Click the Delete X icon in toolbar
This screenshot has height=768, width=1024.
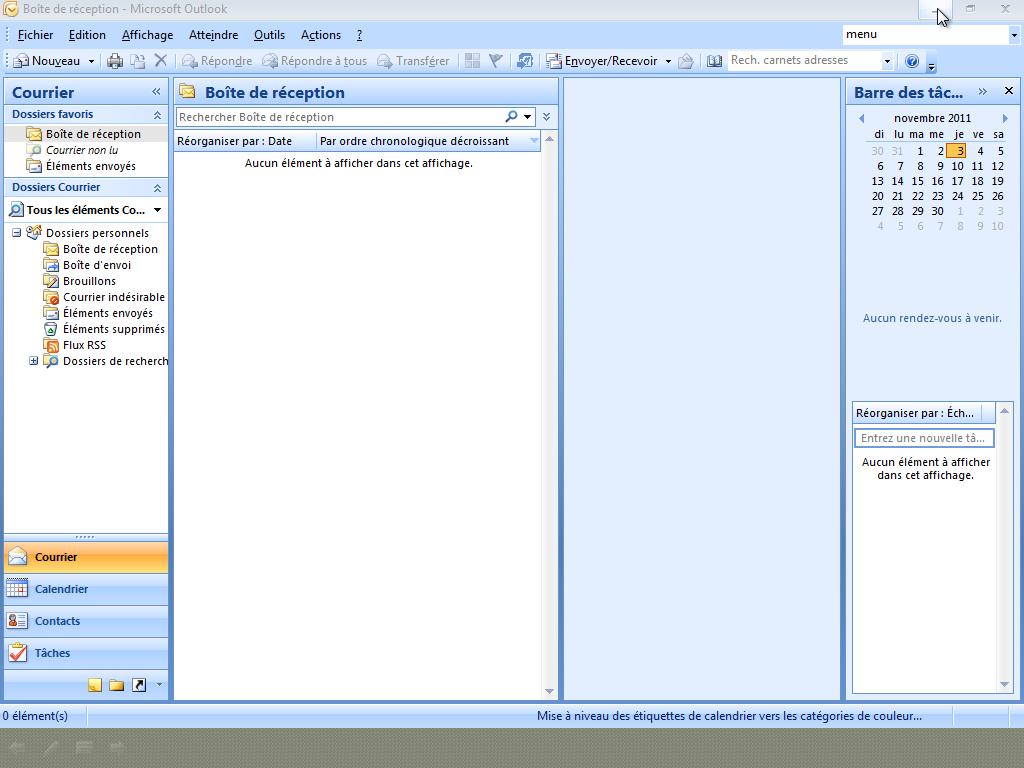[x=161, y=61]
